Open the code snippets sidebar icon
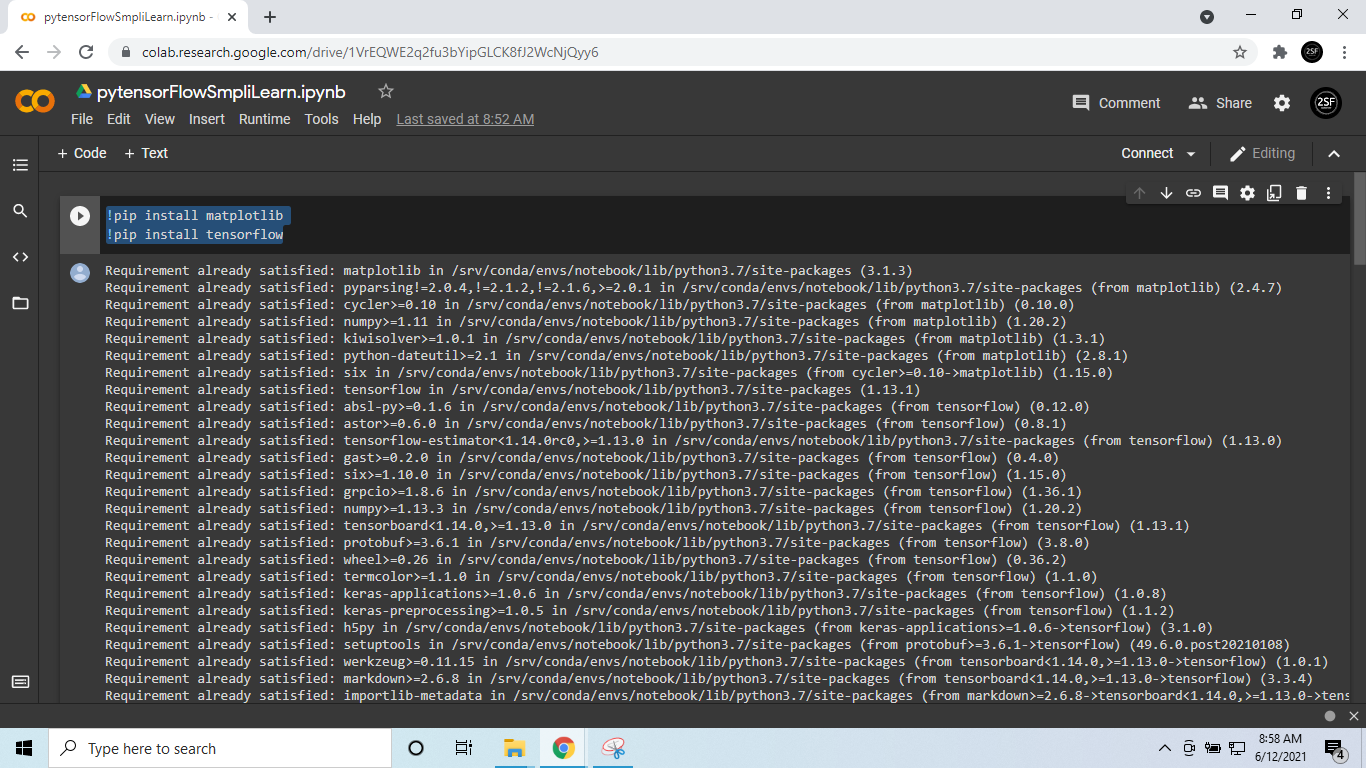 [20, 257]
